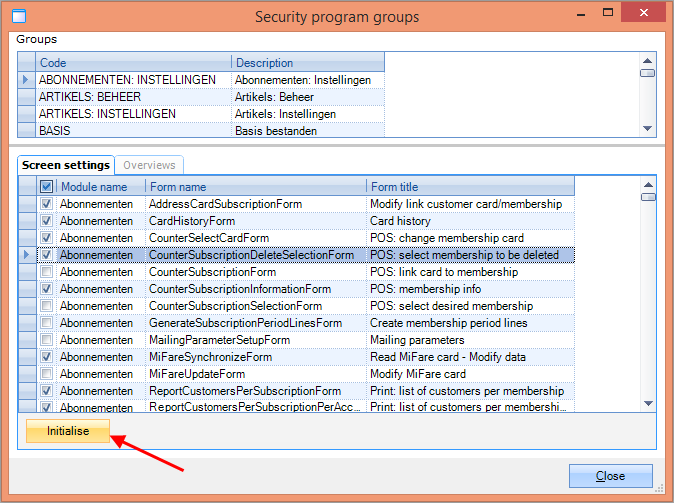
Task: Click the Groups list scroll-up arrow
Action: (x=647, y=60)
